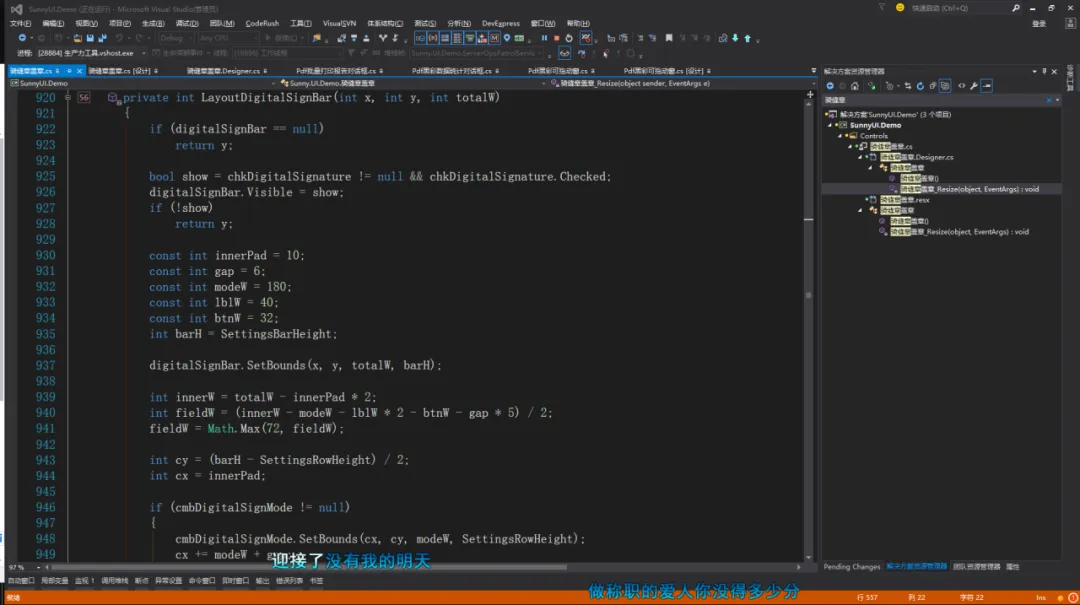1080x605 pixels.
Task: Collapse the .Designer.cs file node
Action: (860, 157)
